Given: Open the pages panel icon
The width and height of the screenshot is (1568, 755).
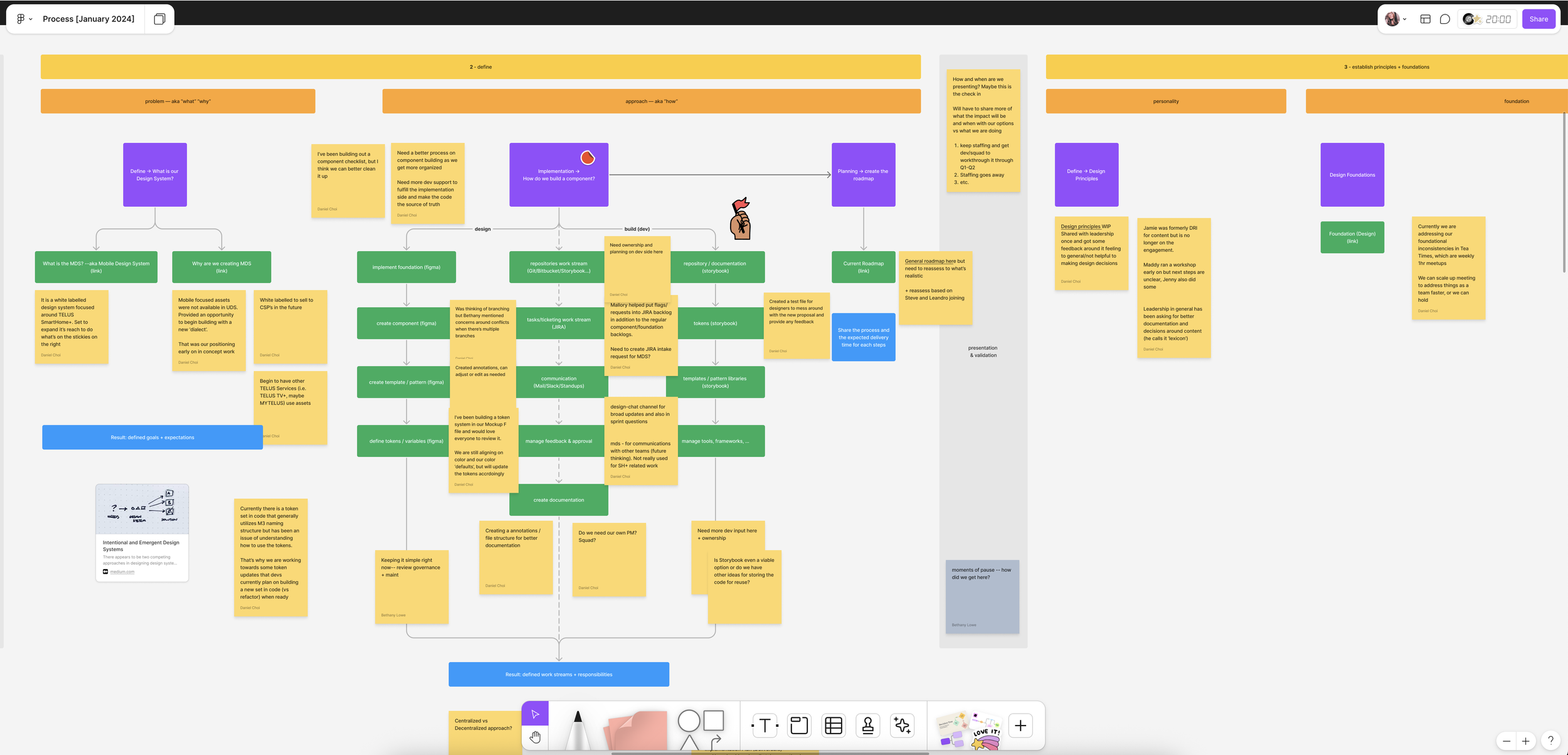Looking at the screenshot, I should pyautogui.click(x=159, y=19).
